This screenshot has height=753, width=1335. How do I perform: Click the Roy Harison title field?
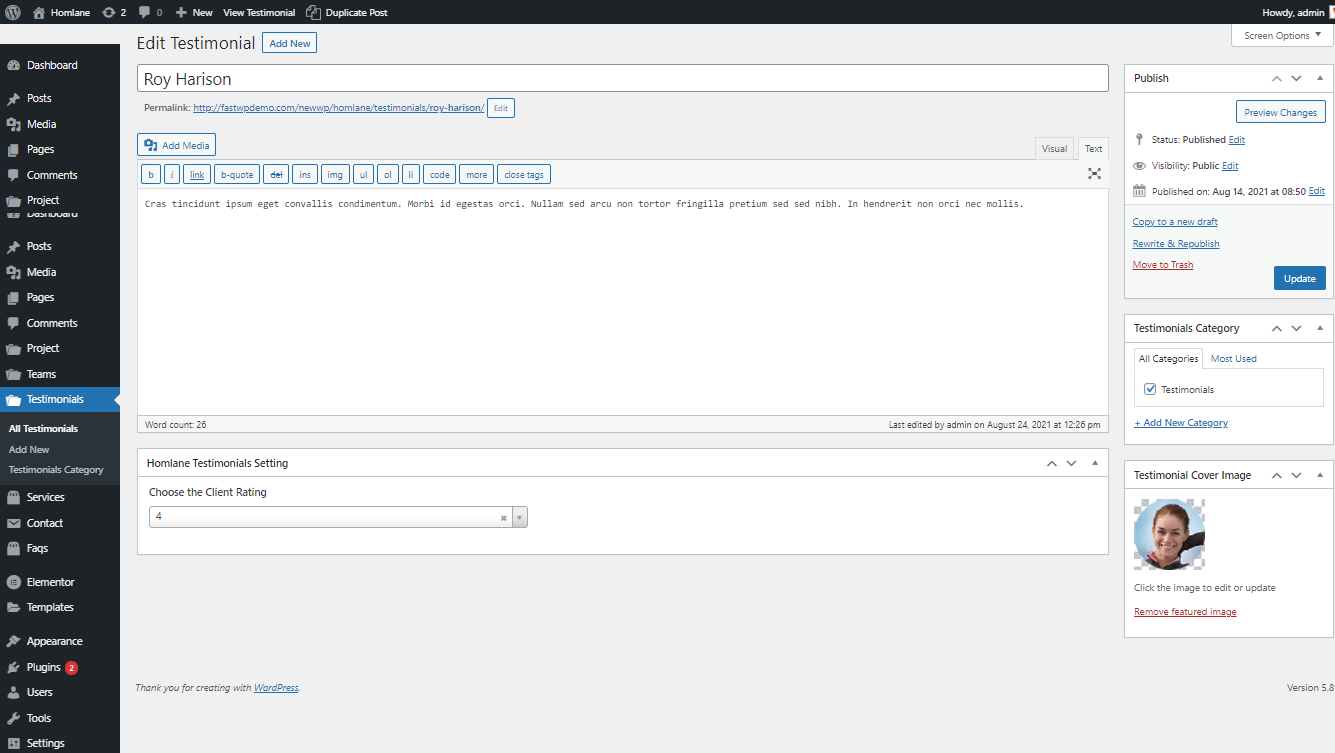coord(622,79)
